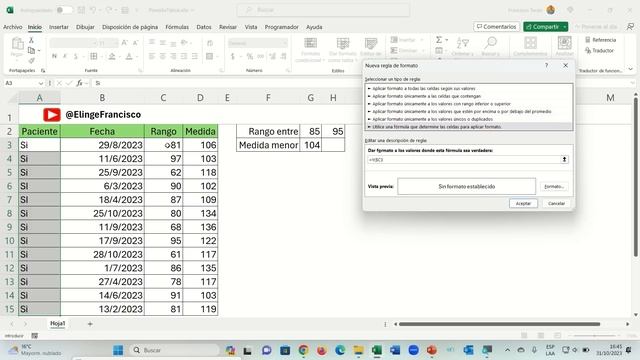
Task: Click the fill color bucket icon
Action: coord(112,56)
